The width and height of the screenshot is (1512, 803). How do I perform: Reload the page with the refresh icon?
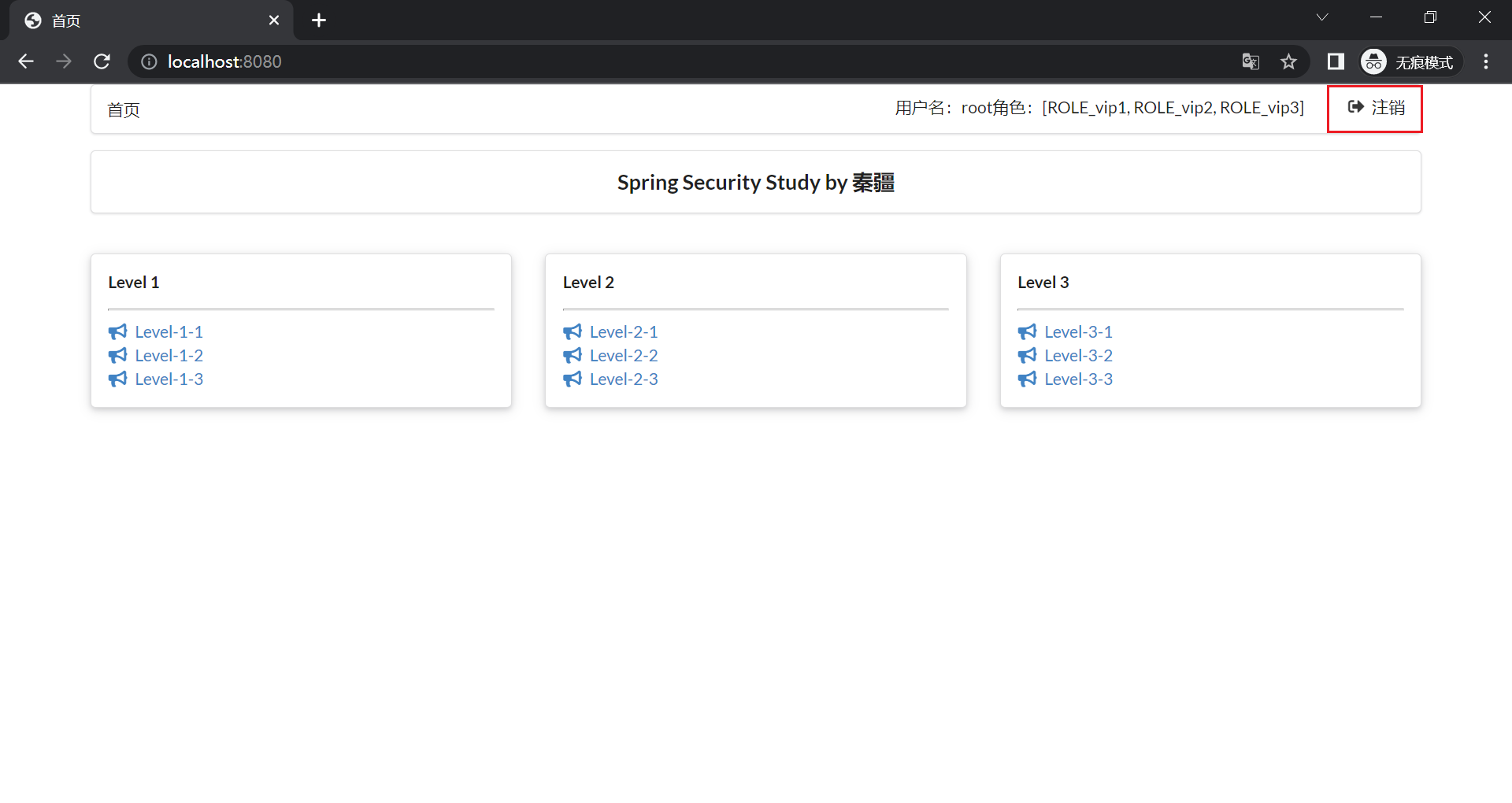[102, 61]
